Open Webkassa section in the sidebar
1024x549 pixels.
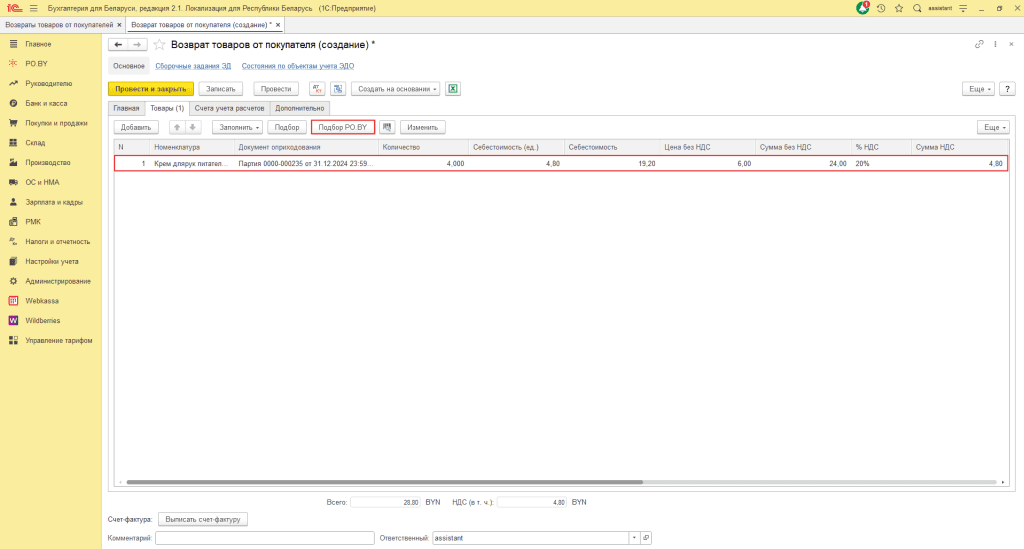[x=41, y=300]
